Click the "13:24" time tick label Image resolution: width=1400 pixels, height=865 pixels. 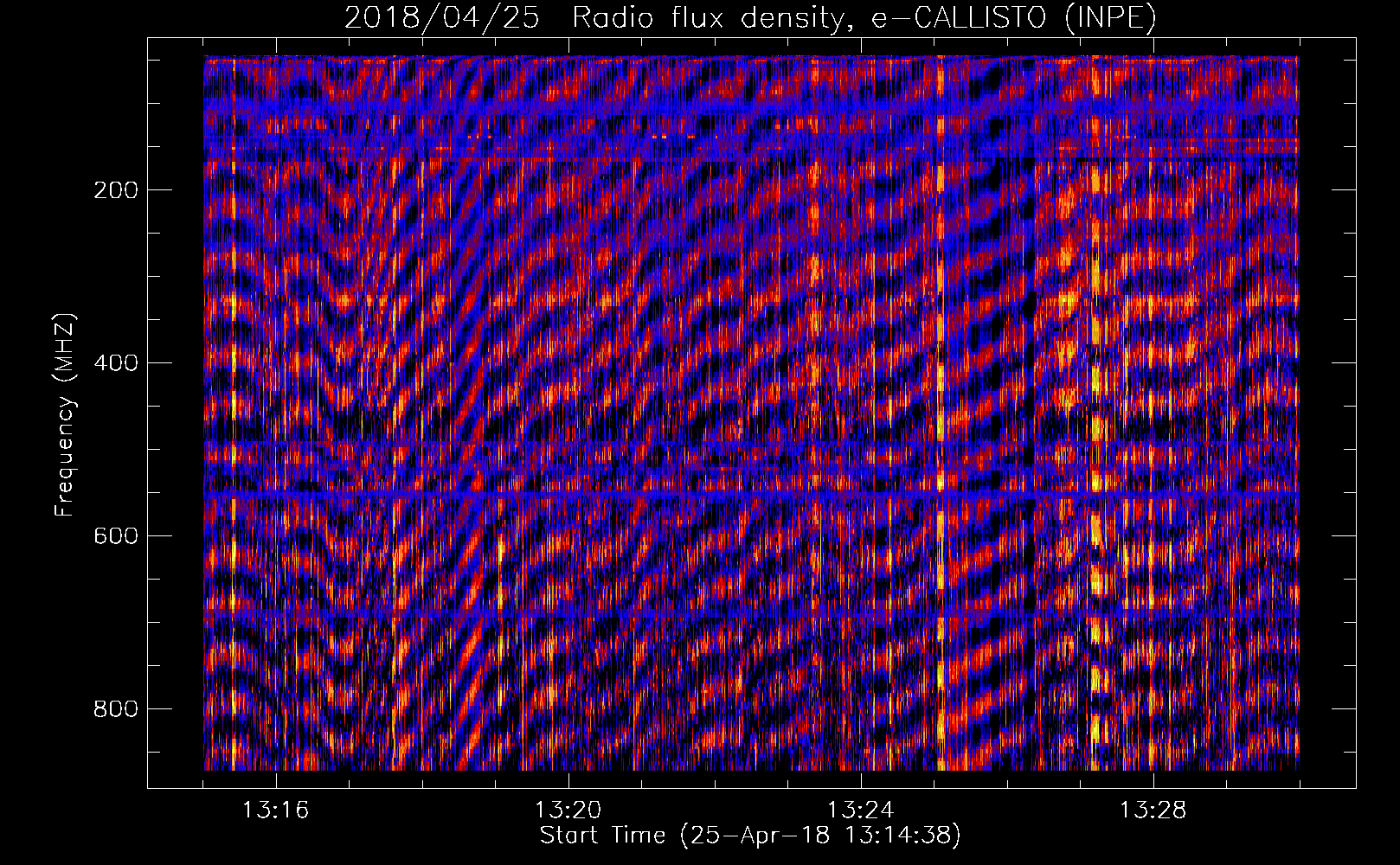tap(860, 811)
